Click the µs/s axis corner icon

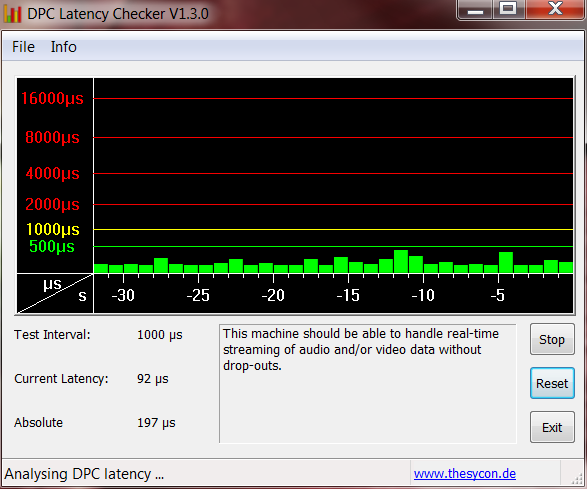tap(55, 294)
